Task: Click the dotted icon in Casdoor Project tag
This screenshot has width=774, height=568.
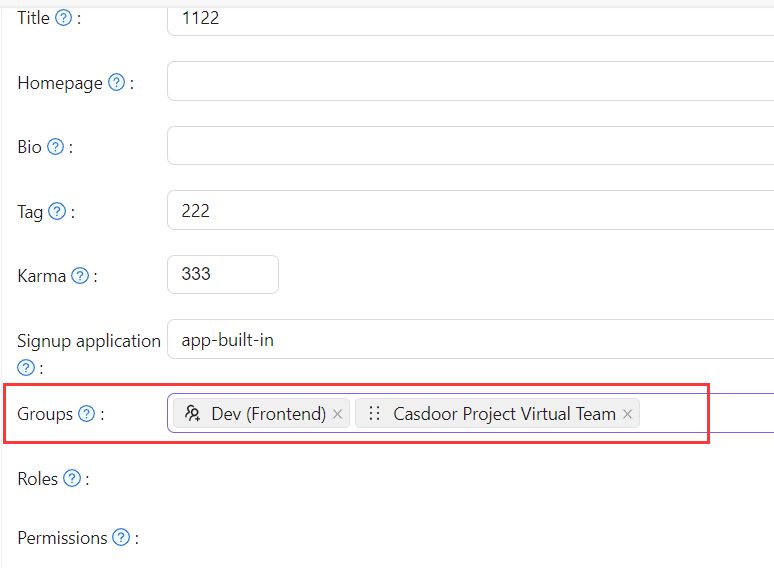Action: [x=374, y=414]
